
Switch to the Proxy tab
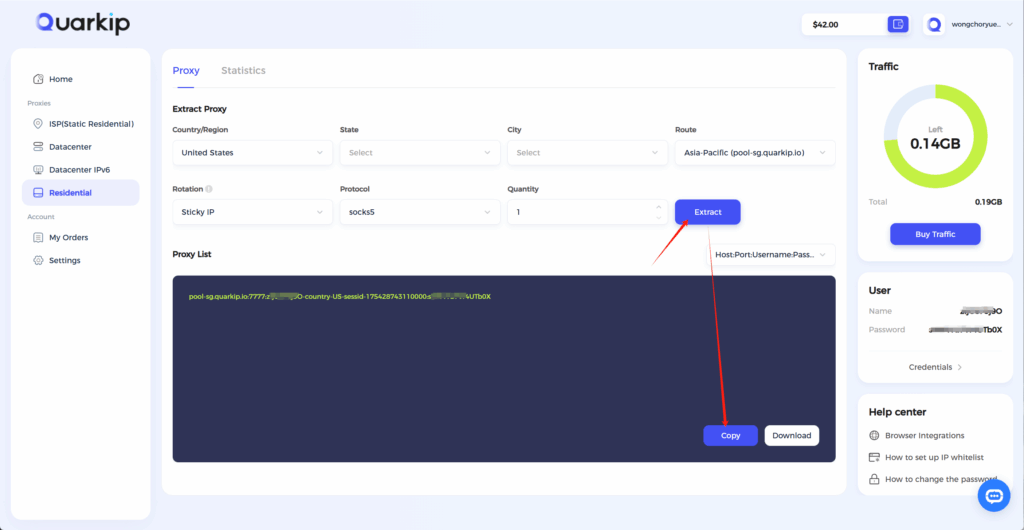tap(186, 70)
